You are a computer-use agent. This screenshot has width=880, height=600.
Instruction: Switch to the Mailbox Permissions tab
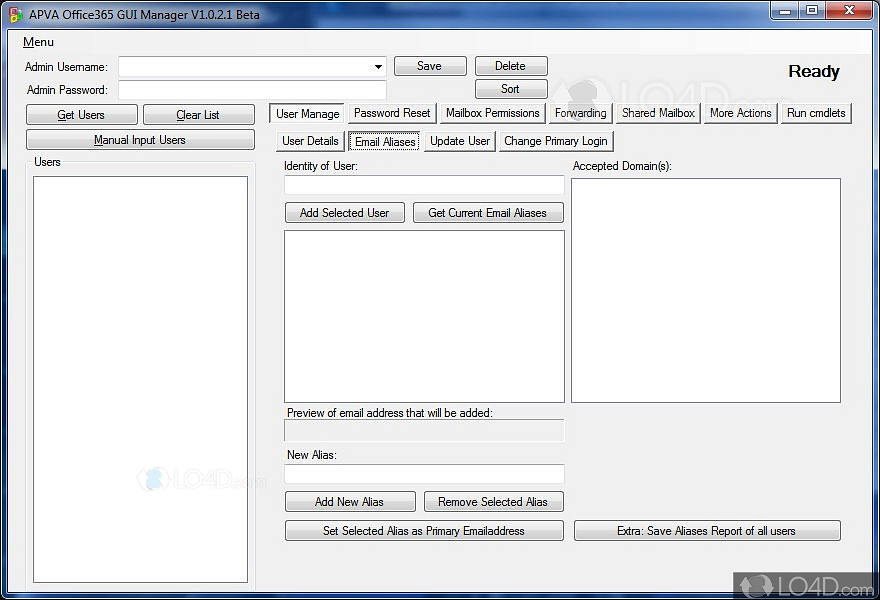(x=492, y=113)
